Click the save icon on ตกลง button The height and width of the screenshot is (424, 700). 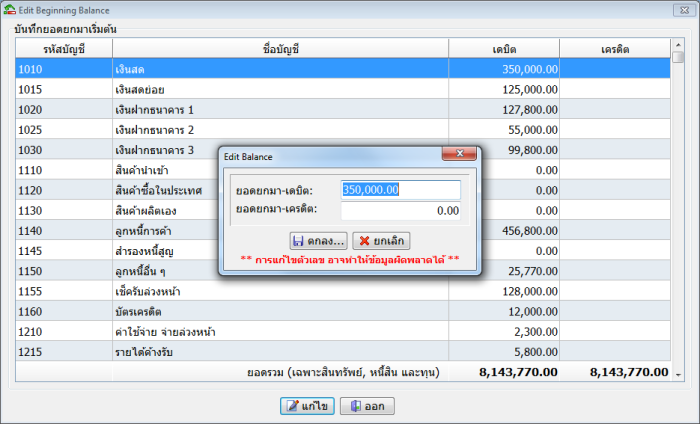[x=298, y=241]
